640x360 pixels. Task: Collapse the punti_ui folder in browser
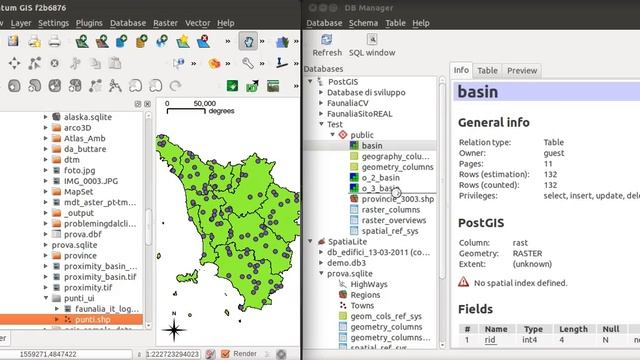[46, 298]
